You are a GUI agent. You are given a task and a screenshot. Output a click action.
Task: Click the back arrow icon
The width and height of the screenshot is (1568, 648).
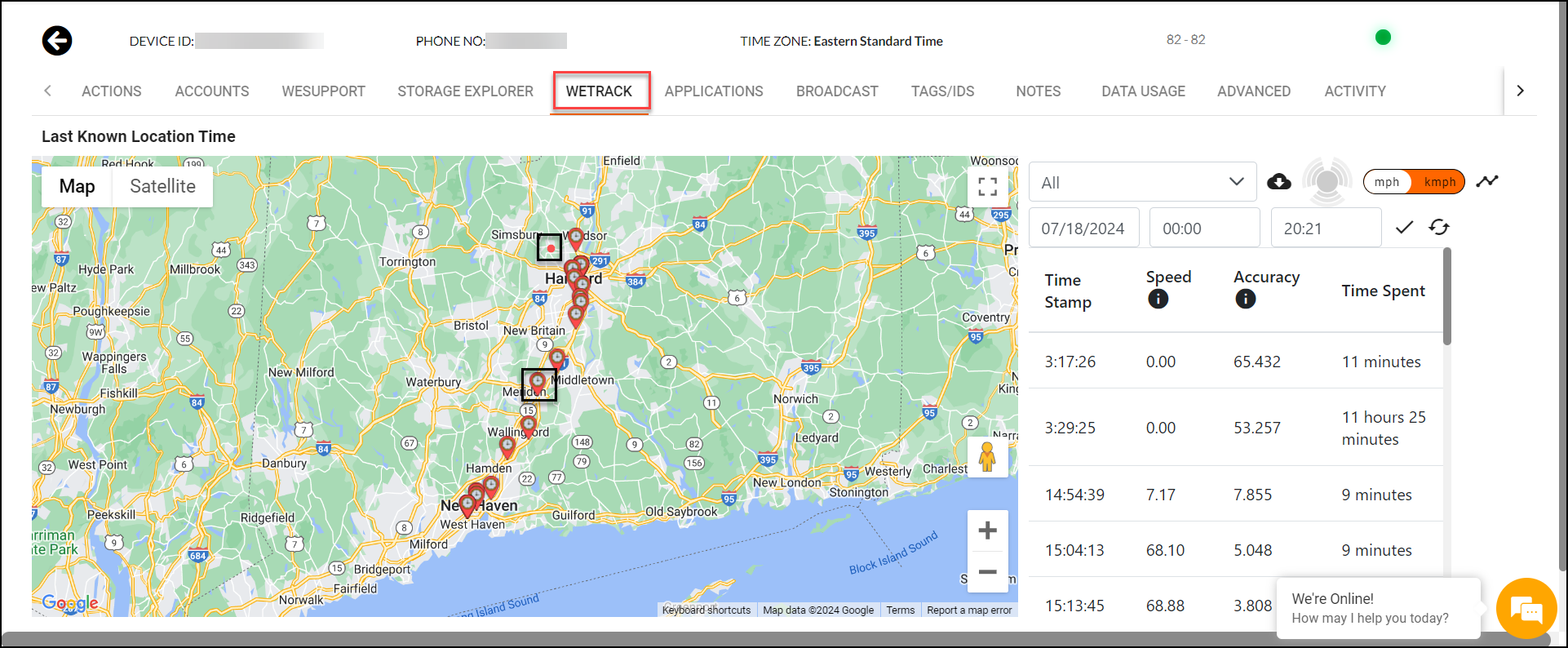click(x=57, y=41)
